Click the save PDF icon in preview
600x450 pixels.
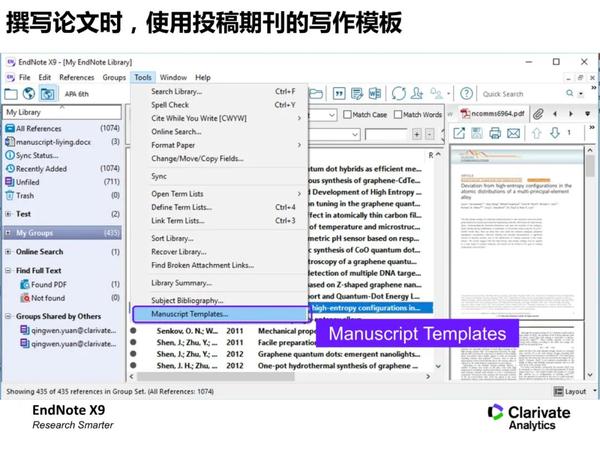[x=477, y=133]
